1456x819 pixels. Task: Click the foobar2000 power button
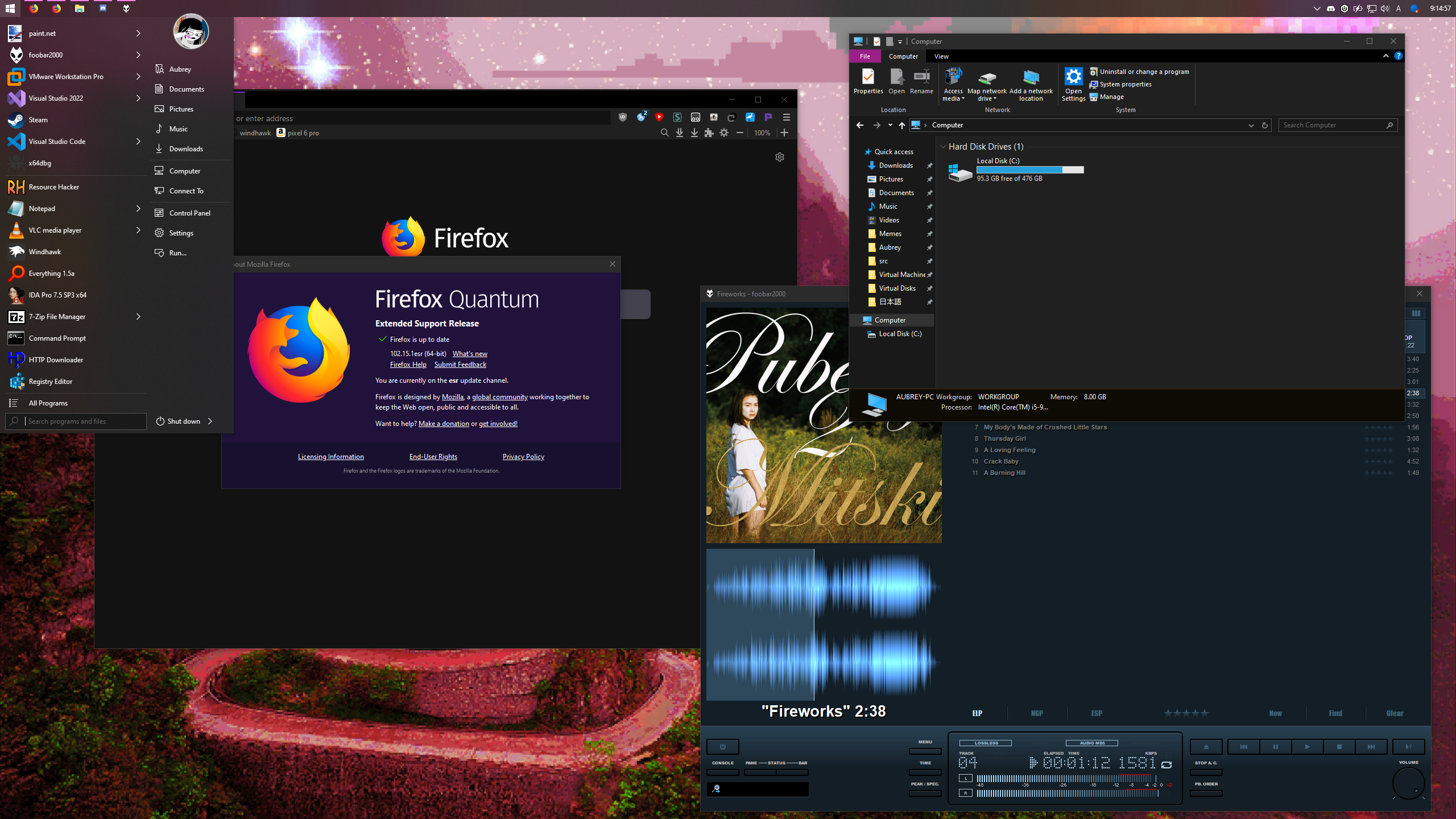pyautogui.click(x=722, y=747)
